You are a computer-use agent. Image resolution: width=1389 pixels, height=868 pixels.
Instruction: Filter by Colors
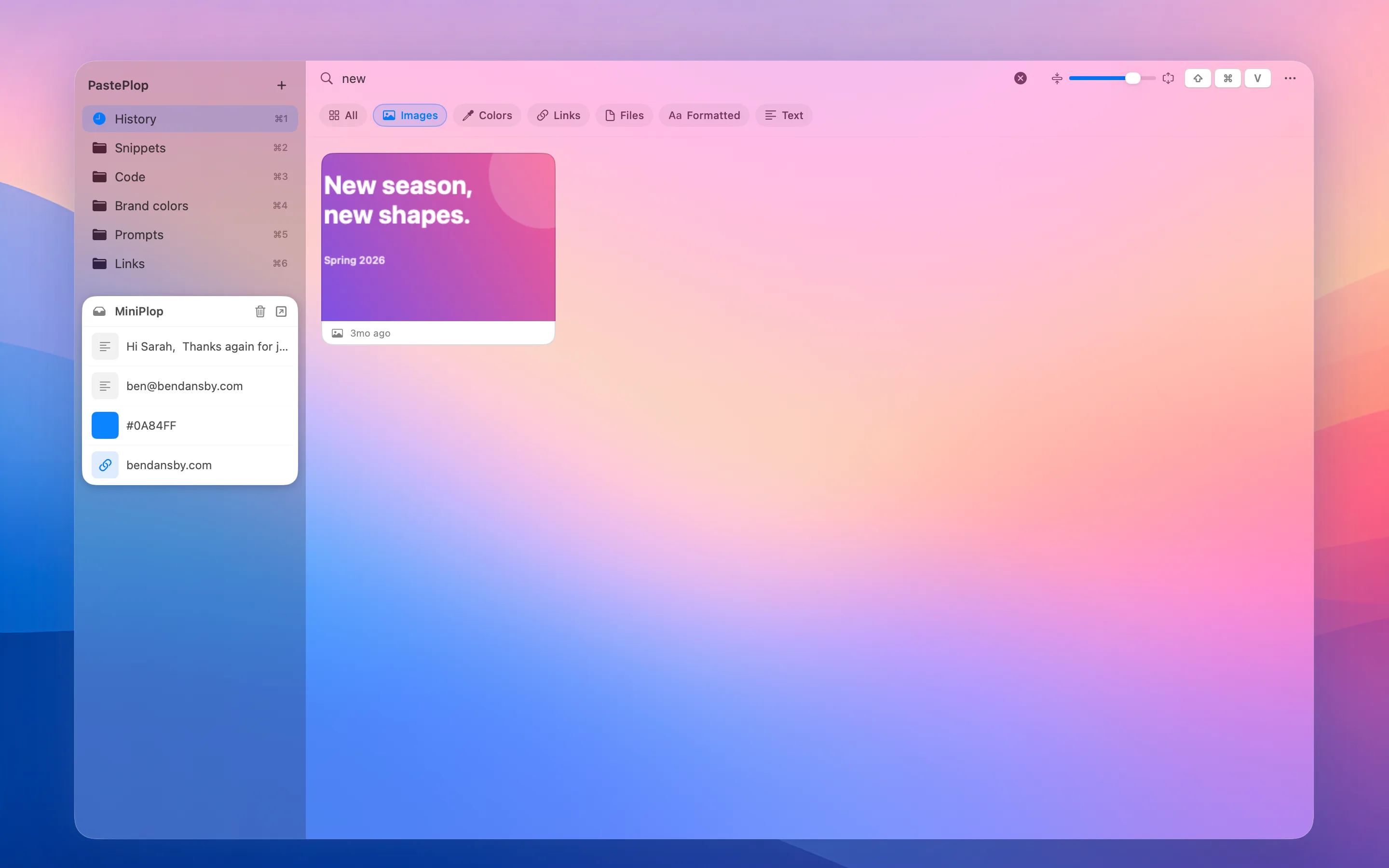pos(487,115)
